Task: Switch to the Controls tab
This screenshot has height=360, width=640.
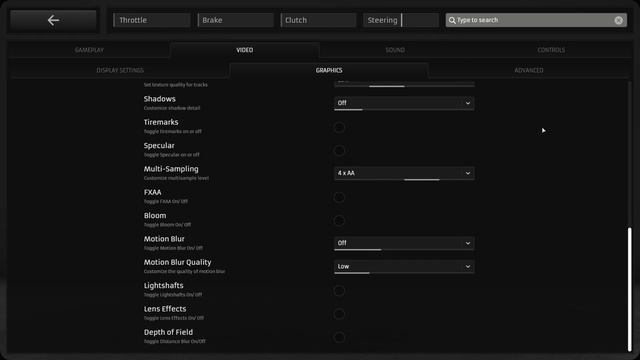Action: point(551,50)
